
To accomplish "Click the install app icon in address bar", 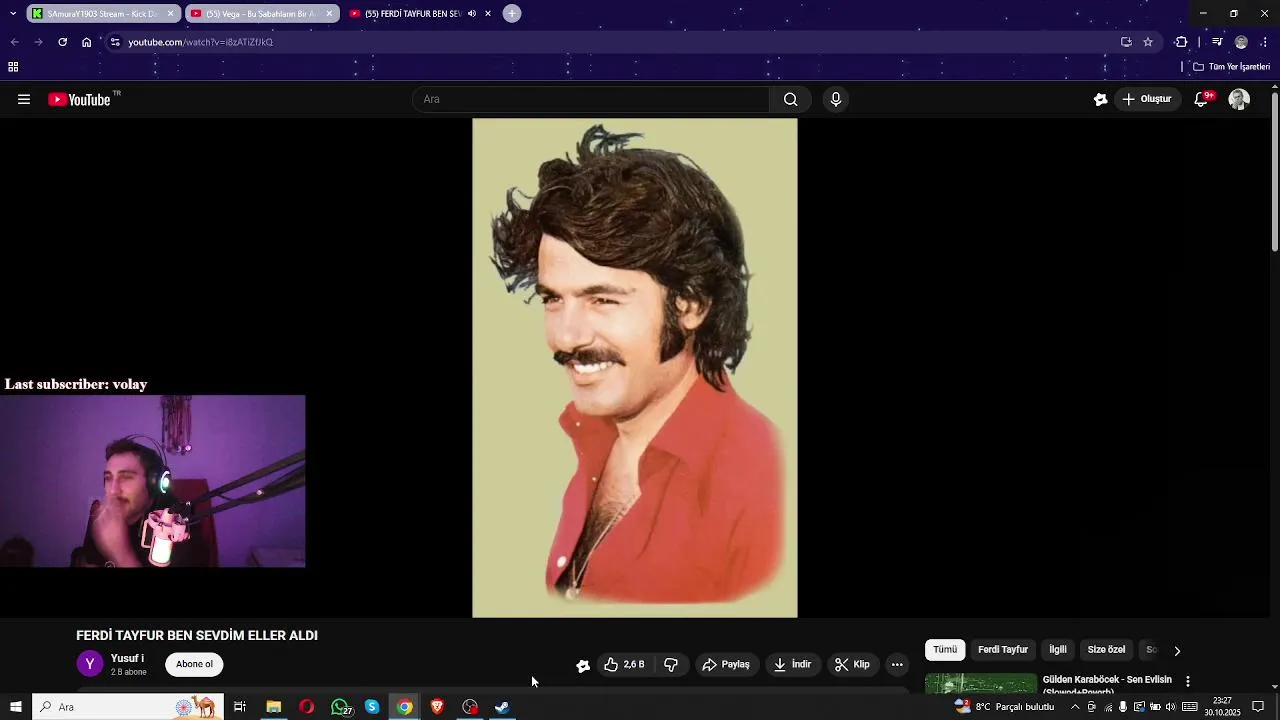I will (1126, 42).
